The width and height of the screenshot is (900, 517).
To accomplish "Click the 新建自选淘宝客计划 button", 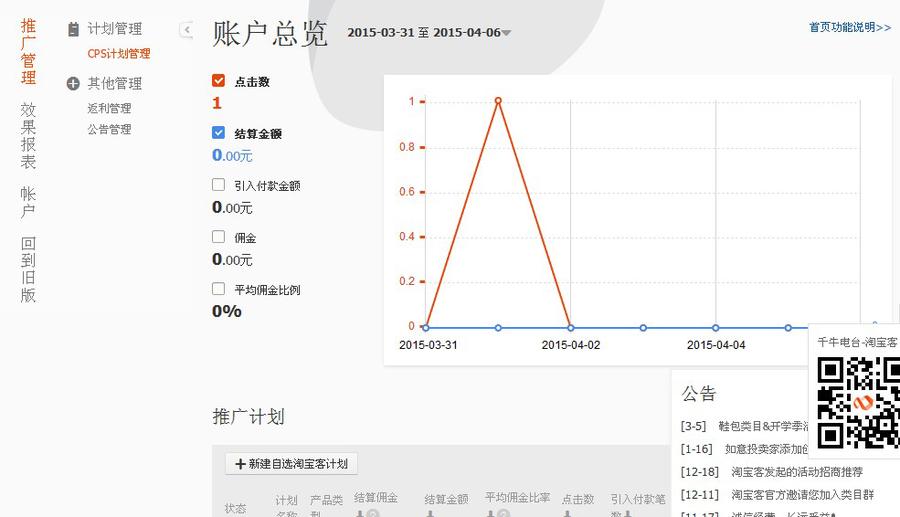I will pos(291,464).
